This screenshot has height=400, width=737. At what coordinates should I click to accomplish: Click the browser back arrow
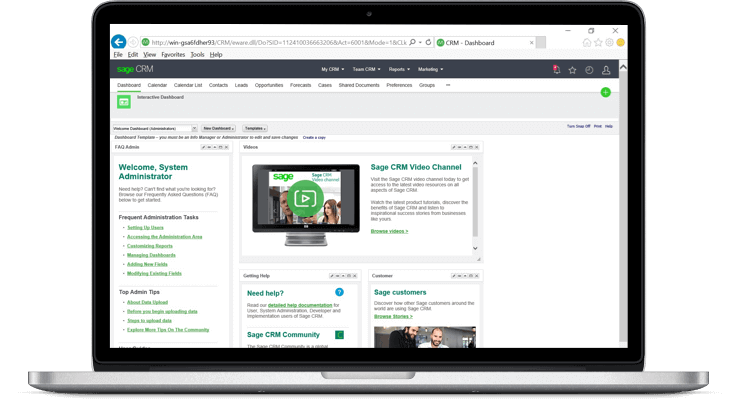click(119, 42)
